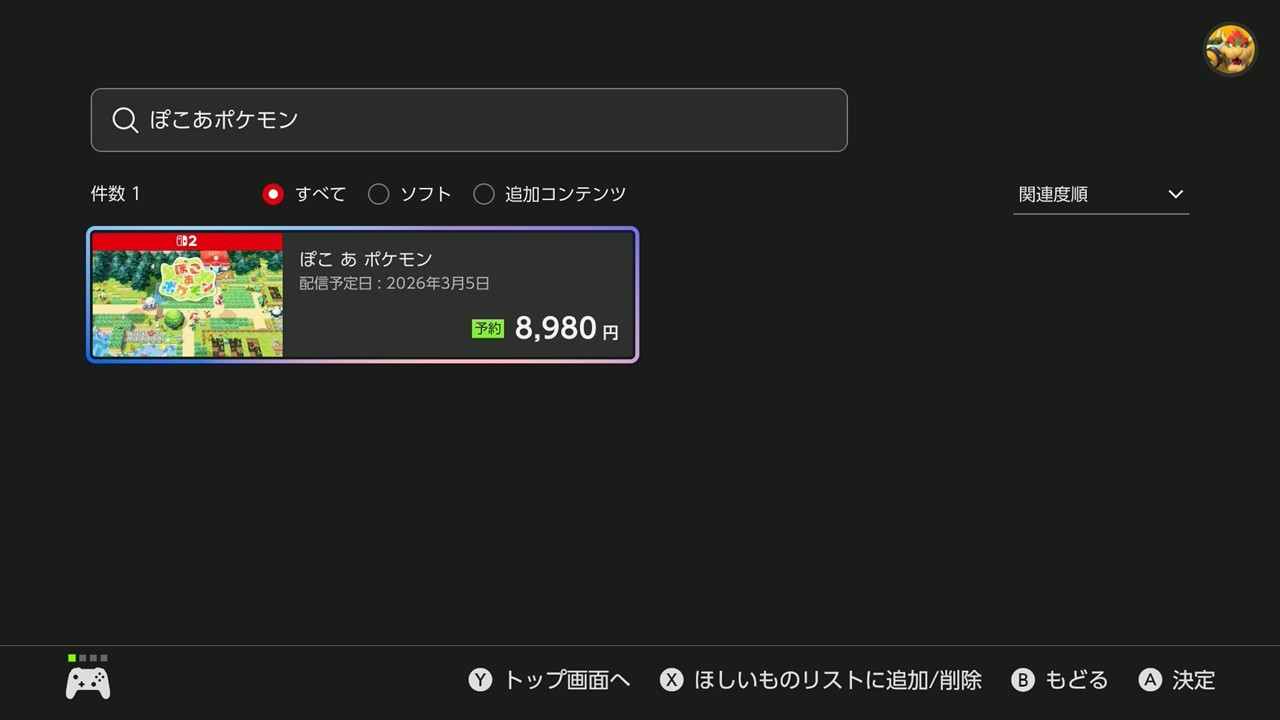Image resolution: width=1280 pixels, height=720 pixels.
Task: Click the トップ画面へ footer label
Action: [566, 680]
